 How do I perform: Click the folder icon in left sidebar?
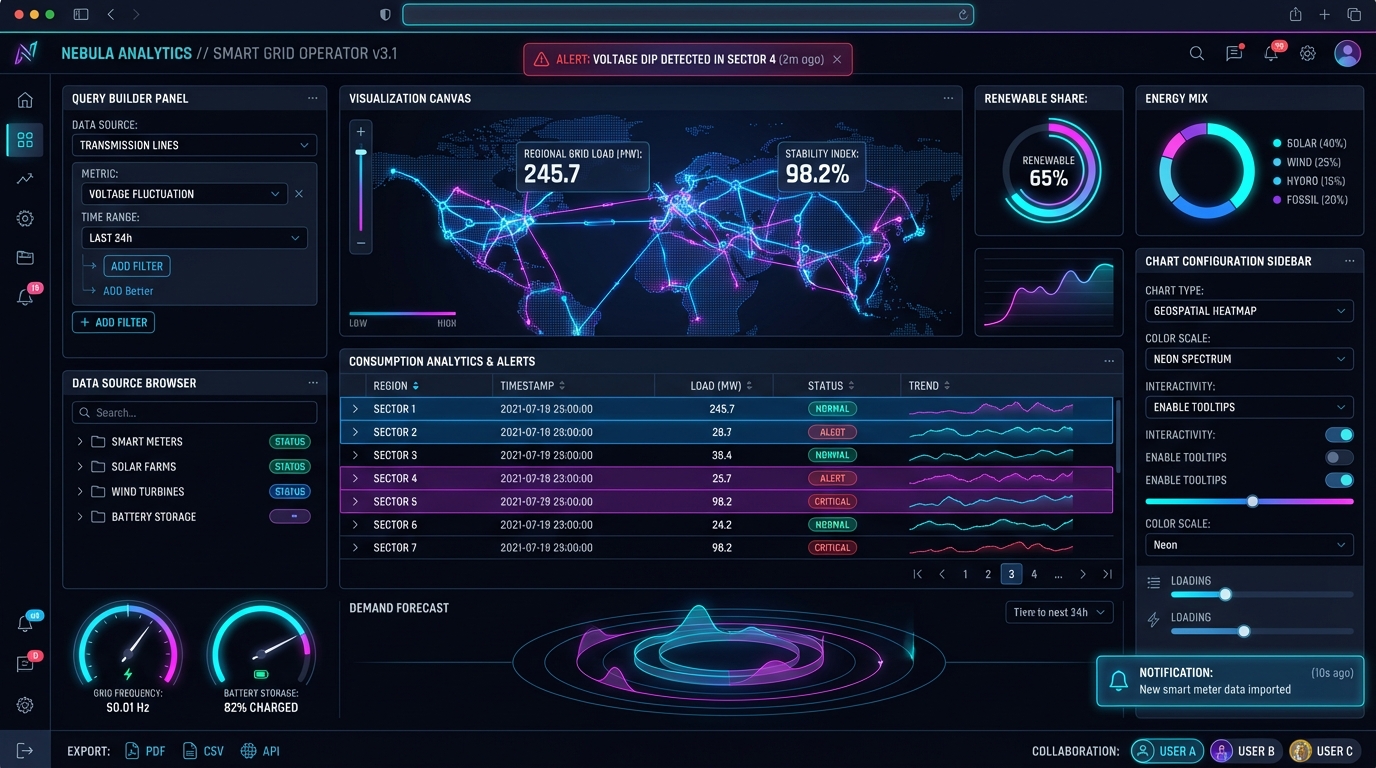pos(25,258)
